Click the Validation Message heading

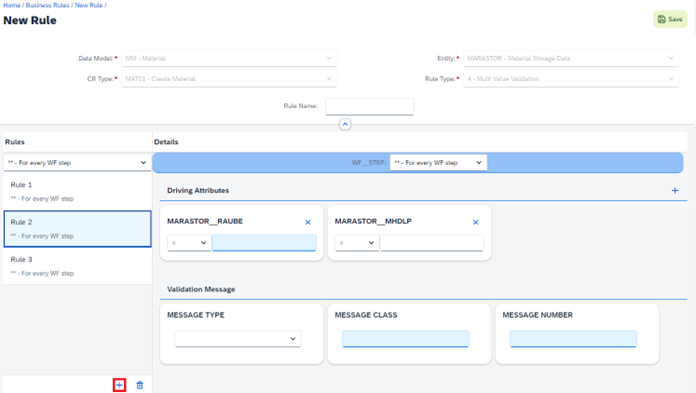(201, 290)
